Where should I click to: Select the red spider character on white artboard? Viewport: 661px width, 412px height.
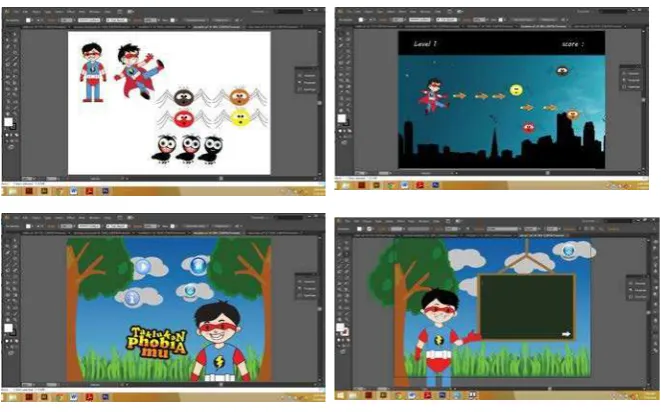pyautogui.click(x=184, y=118)
